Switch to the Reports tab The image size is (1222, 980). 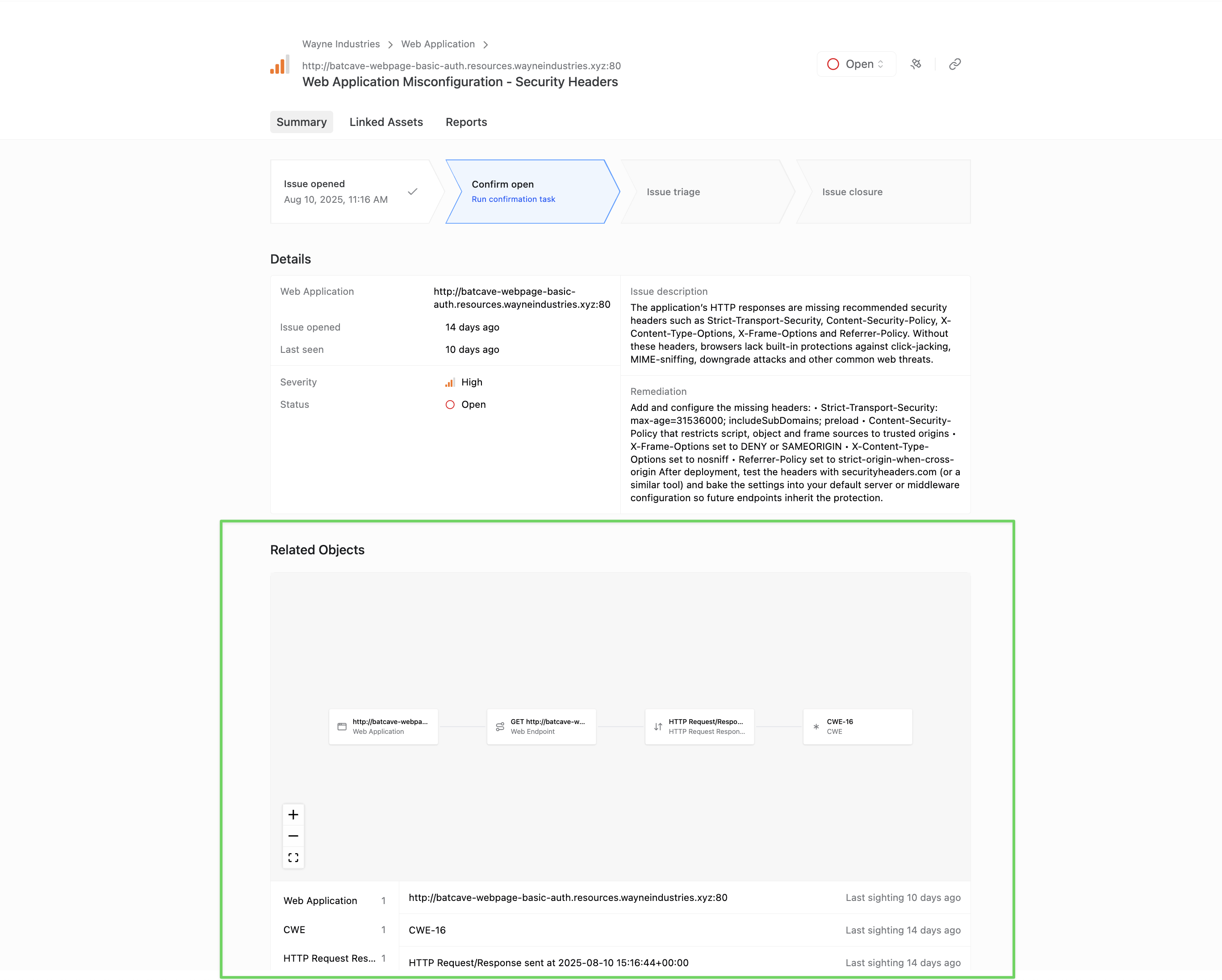[466, 122]
